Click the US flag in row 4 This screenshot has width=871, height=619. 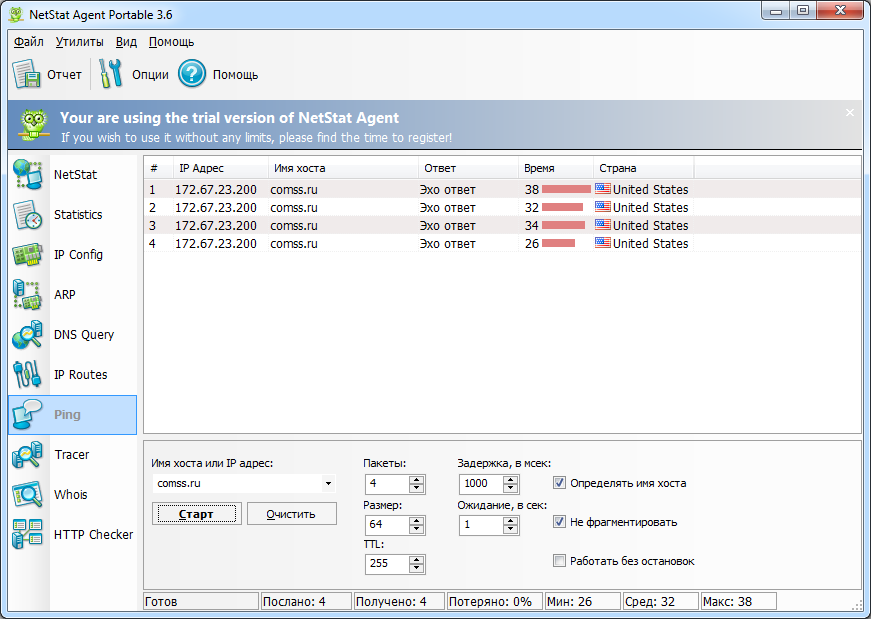click(603, 243)
